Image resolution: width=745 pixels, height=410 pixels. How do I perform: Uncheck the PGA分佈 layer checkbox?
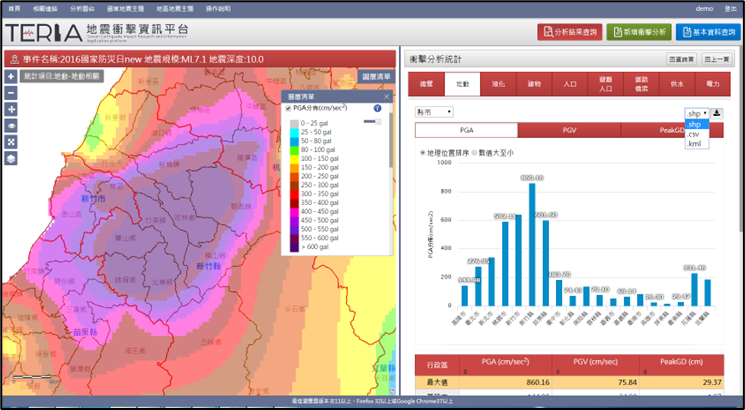(289, 108)
